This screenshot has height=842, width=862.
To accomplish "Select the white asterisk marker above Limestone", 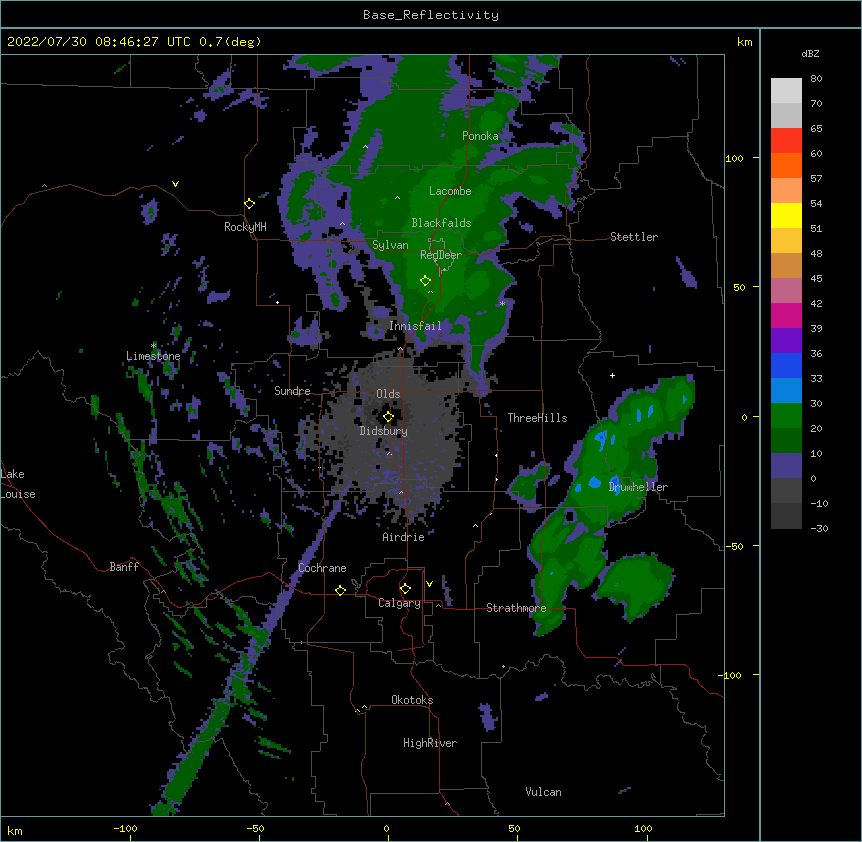I will coord(154,346).
